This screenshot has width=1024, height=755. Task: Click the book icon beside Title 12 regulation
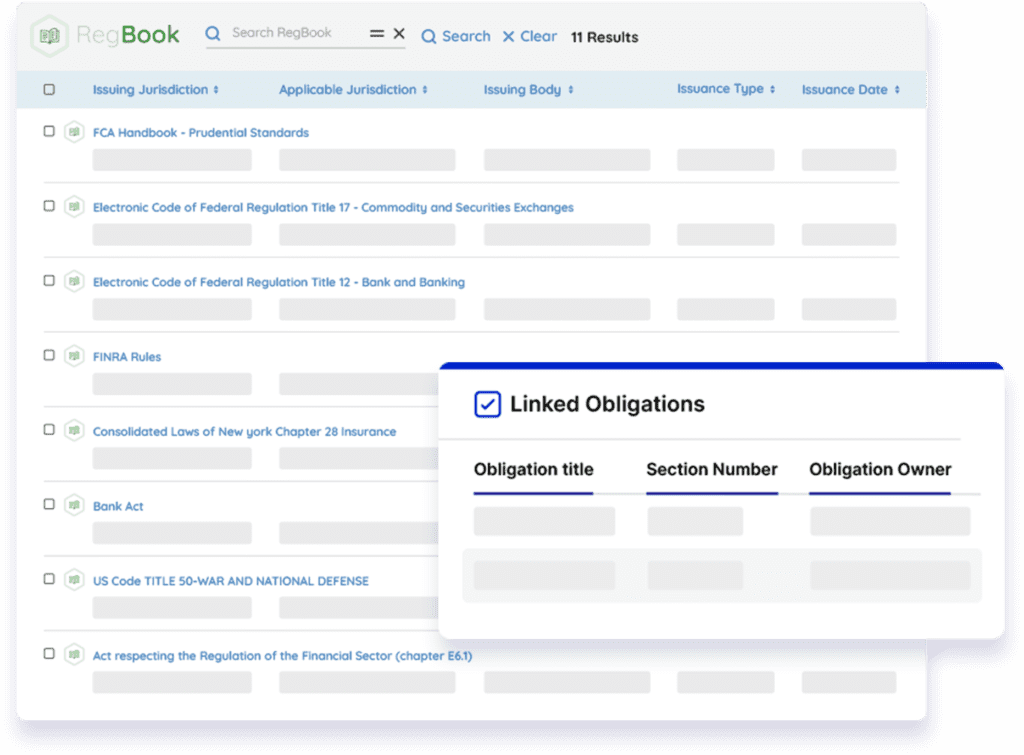(74, 281)
